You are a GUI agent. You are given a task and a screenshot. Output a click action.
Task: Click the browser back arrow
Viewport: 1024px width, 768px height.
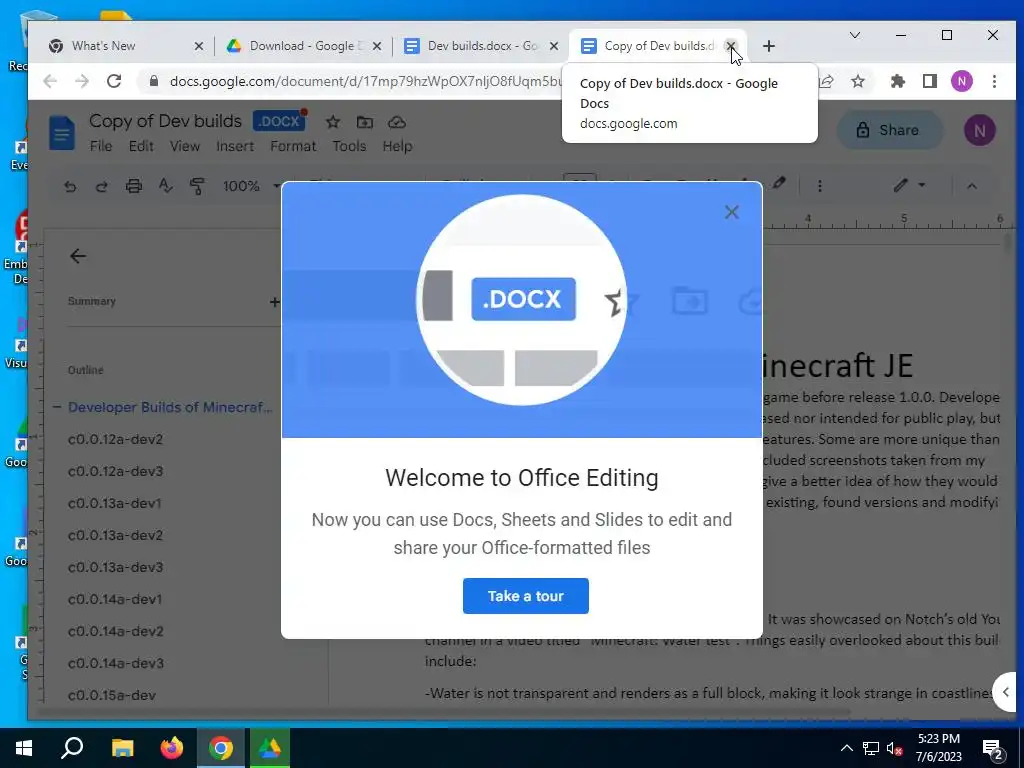50,81
